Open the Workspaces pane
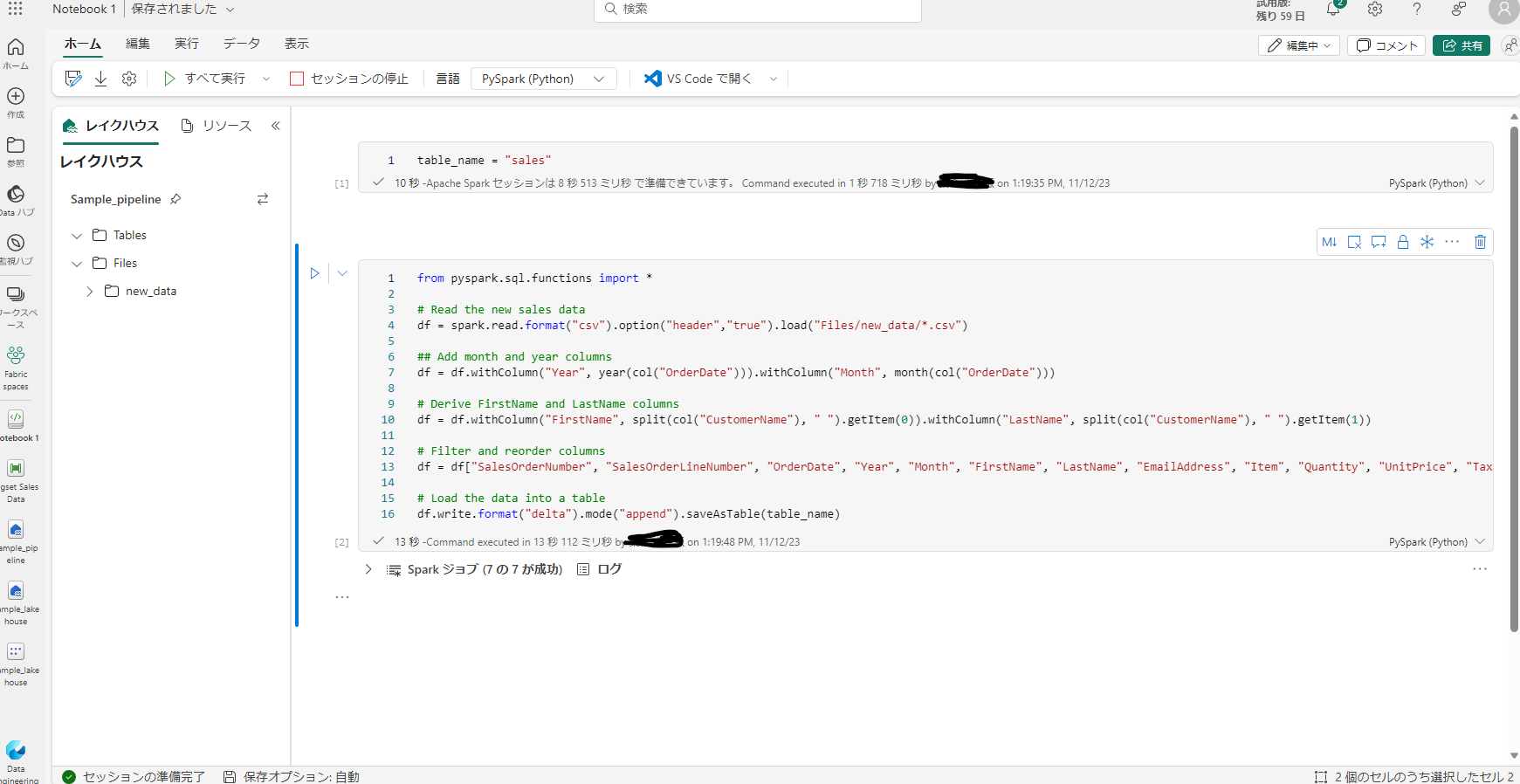1520x784 pixels. [16, 307]
